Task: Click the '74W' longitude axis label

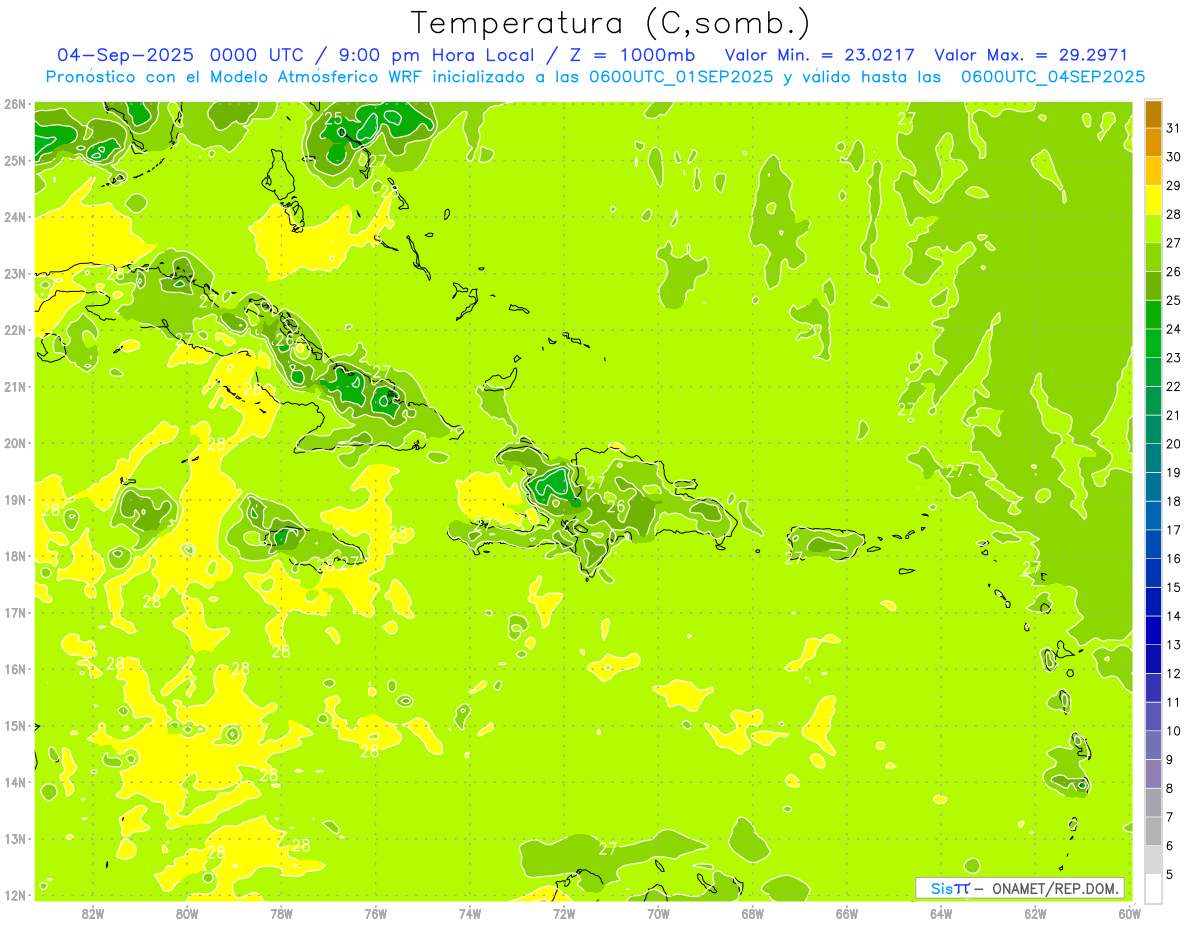Action: tap(470, 913)
